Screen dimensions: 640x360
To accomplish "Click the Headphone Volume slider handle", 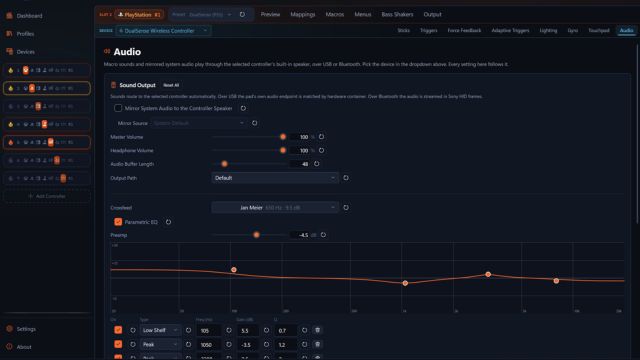I will (x=283, y=150).
